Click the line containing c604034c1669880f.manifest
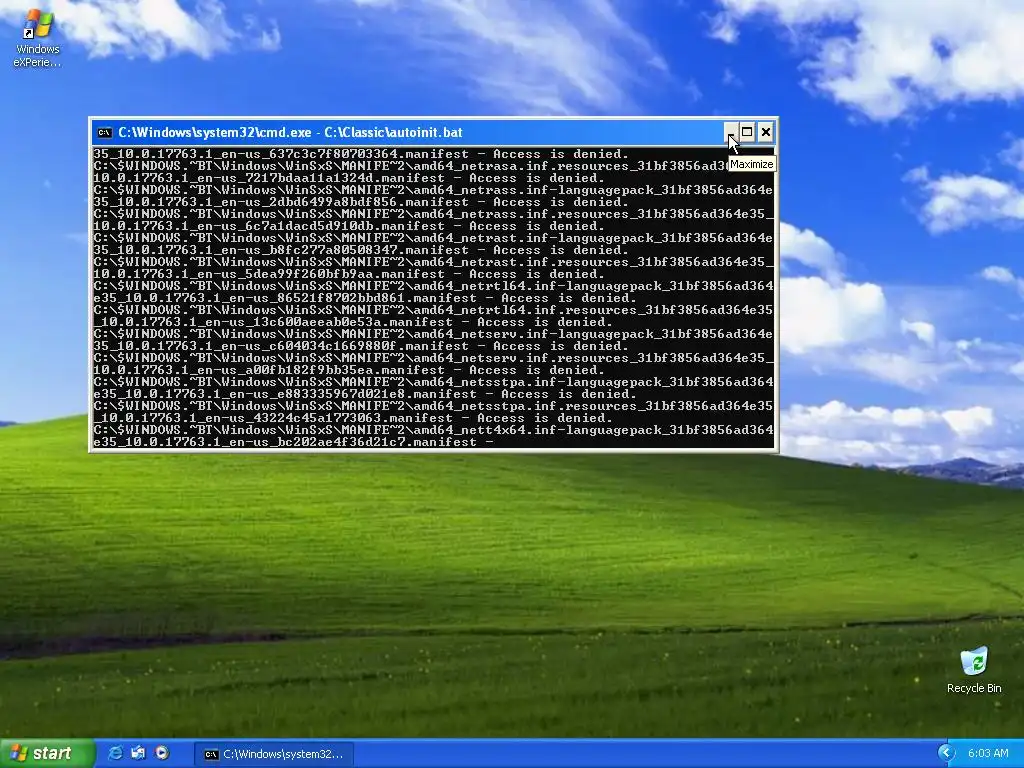The height and width of the screenshot is (768, 1024). [x=361, y=346]
